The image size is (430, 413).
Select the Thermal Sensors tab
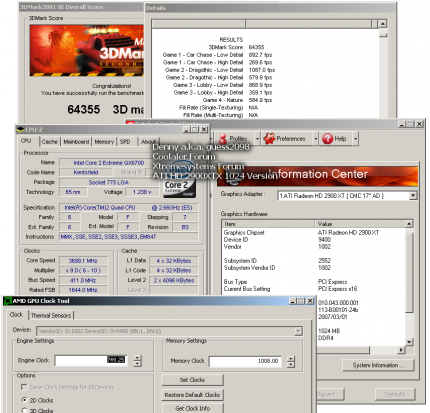pos(51,315)
